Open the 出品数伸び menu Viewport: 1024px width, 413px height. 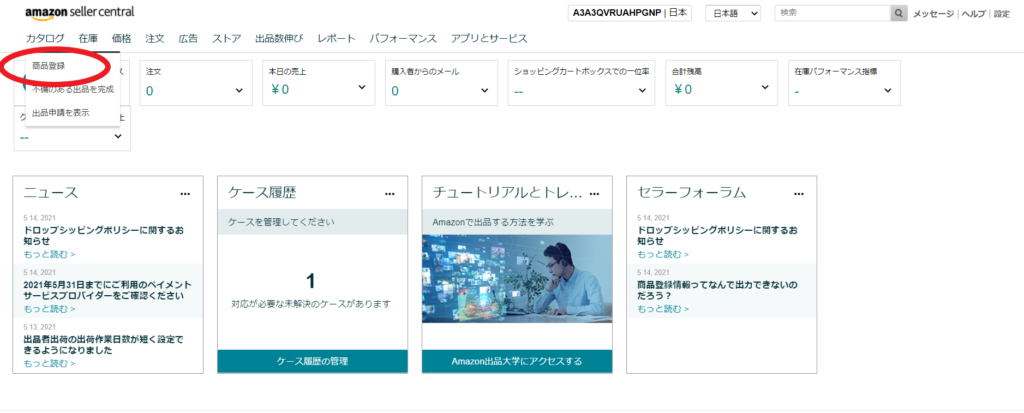tap(280, 39)
